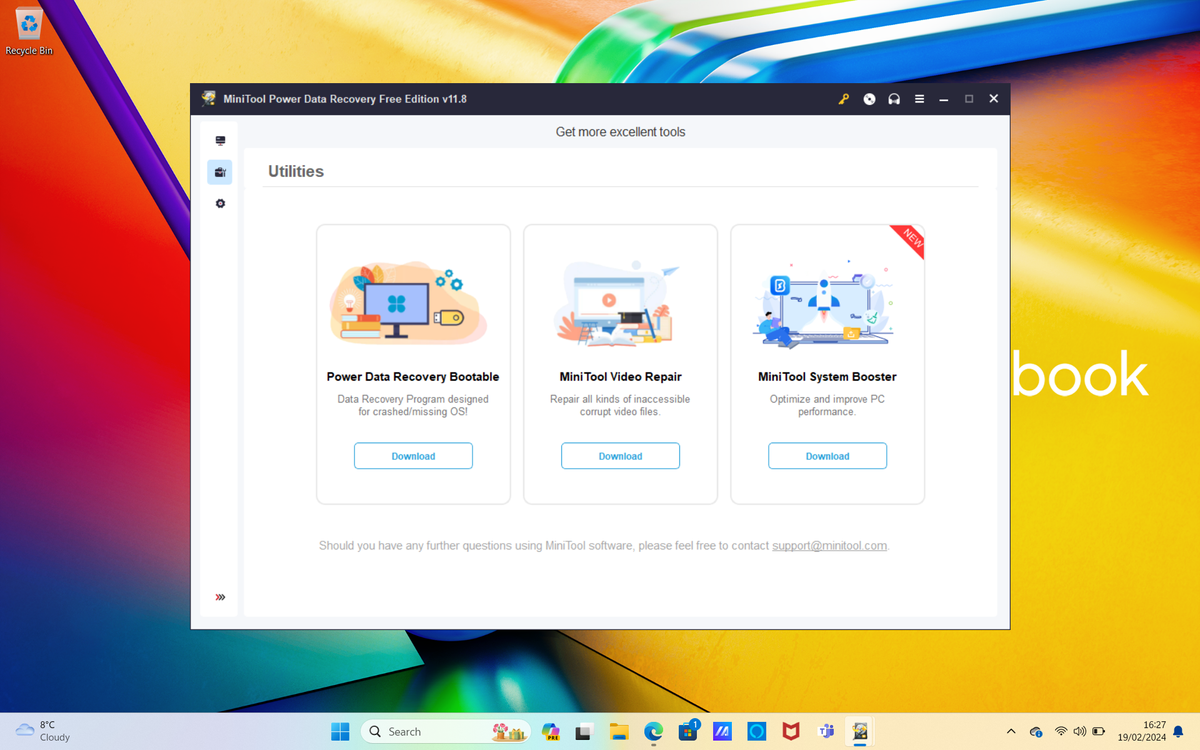The height and width of the screenshot is (750, 1200).
Task: Click the 'Get more excellent tools' header text
Action: 620,132
